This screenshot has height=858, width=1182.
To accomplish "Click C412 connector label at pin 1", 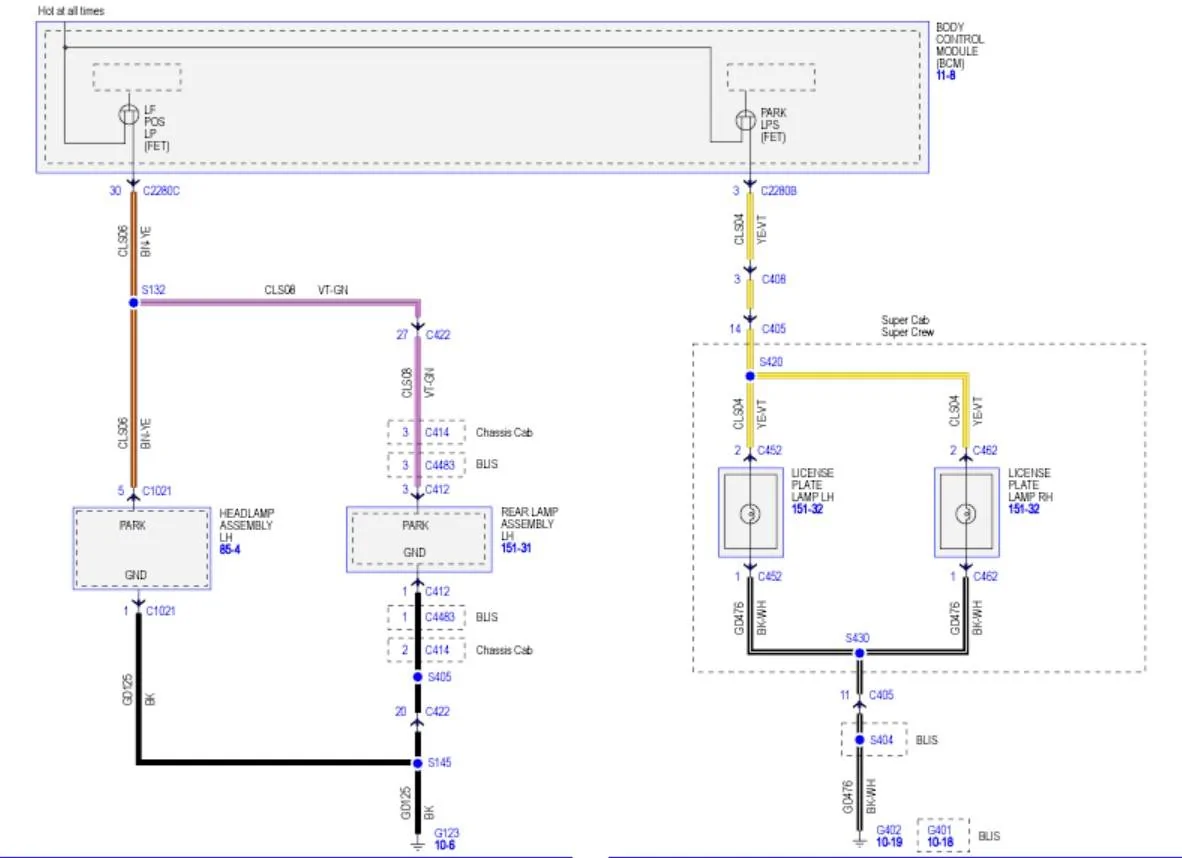I will pyautogui.click(x=437, y=591).
